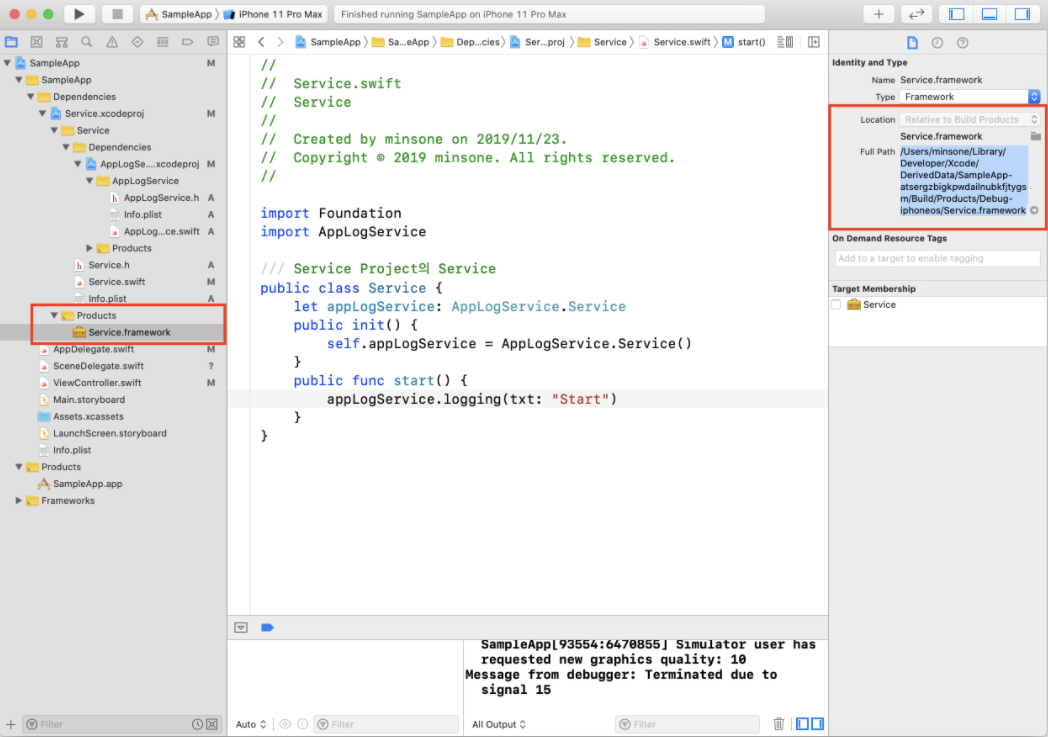Select Service.swift in navigator
Image resolution: width=1048 pixels, height=737 pixels.
116,282
